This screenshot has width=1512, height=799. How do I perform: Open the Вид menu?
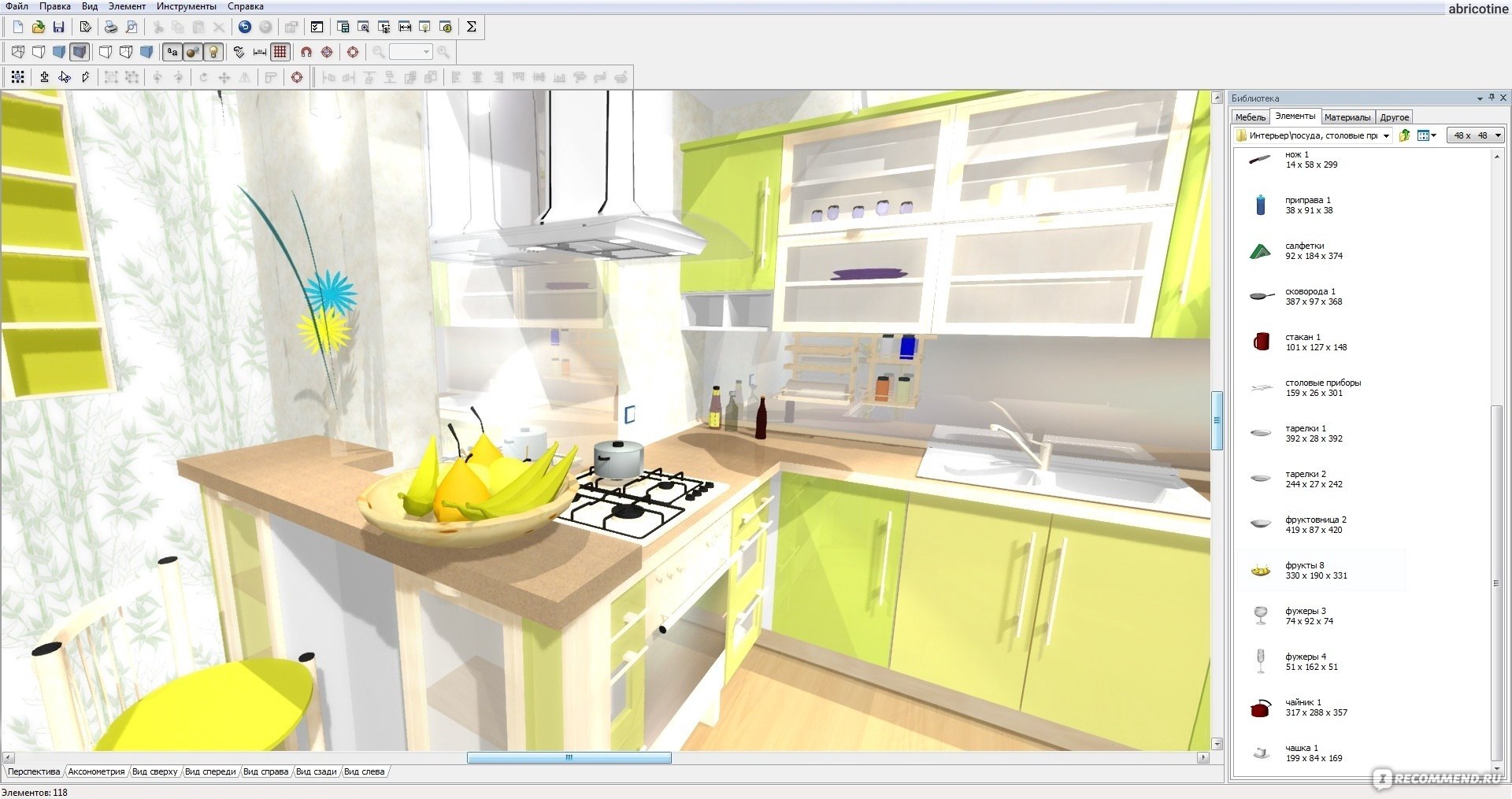pyautogui.click(x=90, y=6)
